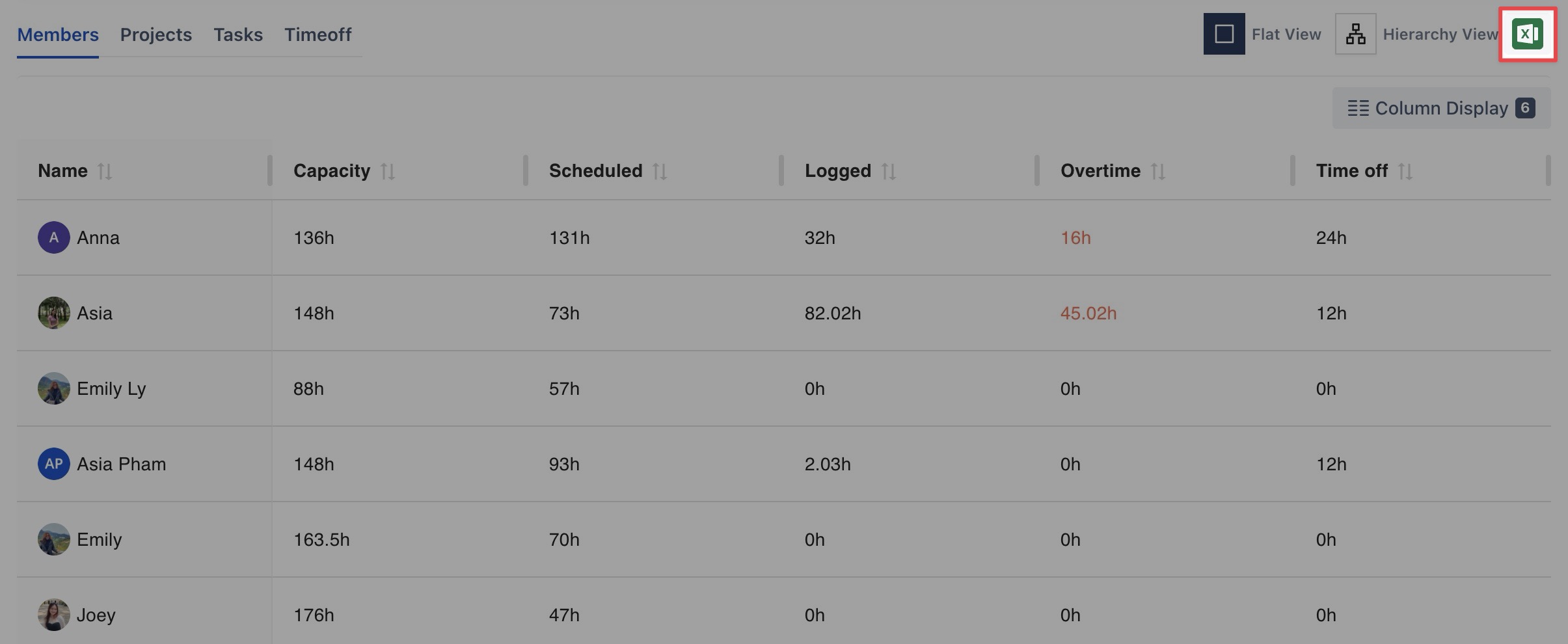Click Asia Pham's AP avatar

[54, 464]
